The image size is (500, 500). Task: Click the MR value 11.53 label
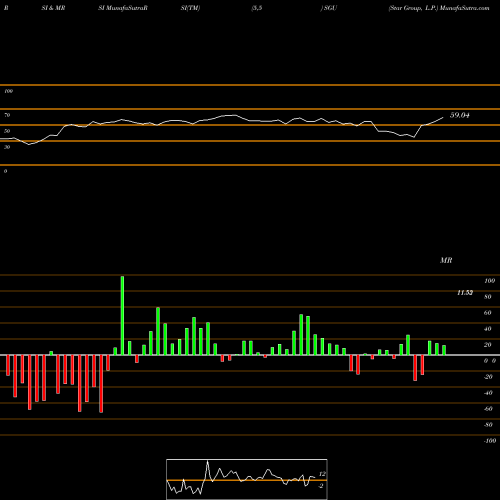[465, 293]
